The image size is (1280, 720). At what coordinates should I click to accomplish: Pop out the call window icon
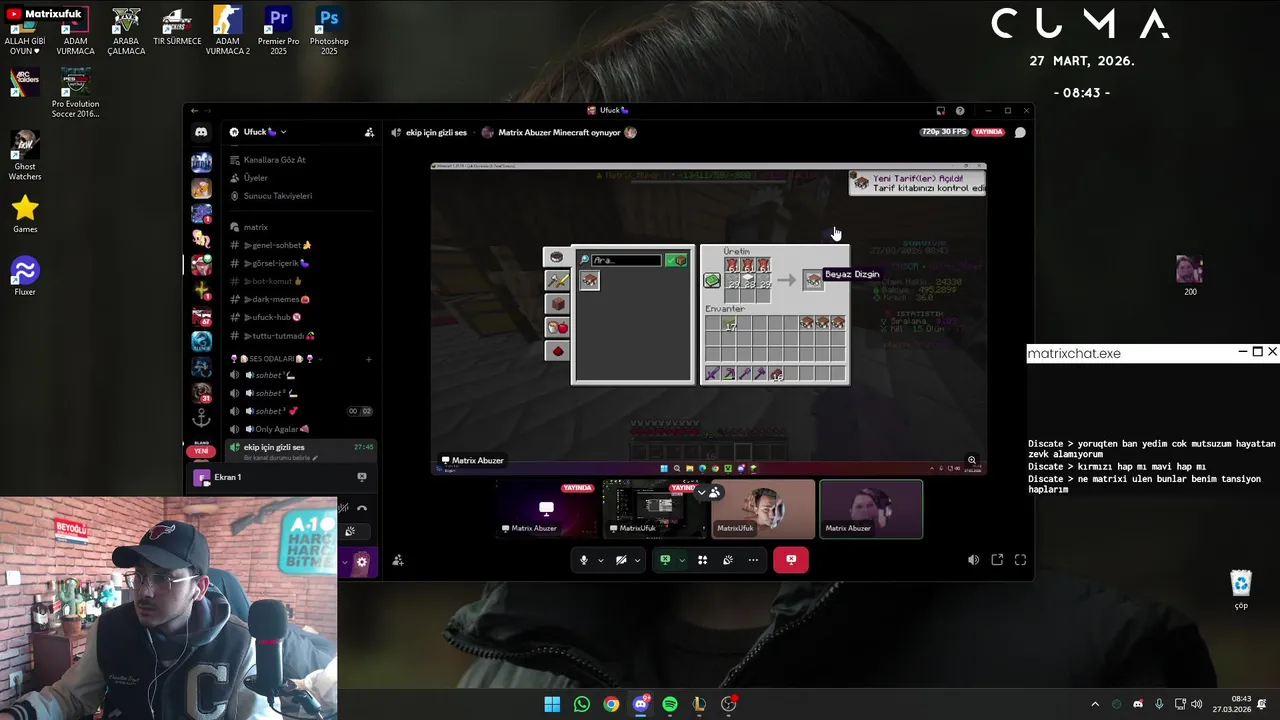(997, 560)
